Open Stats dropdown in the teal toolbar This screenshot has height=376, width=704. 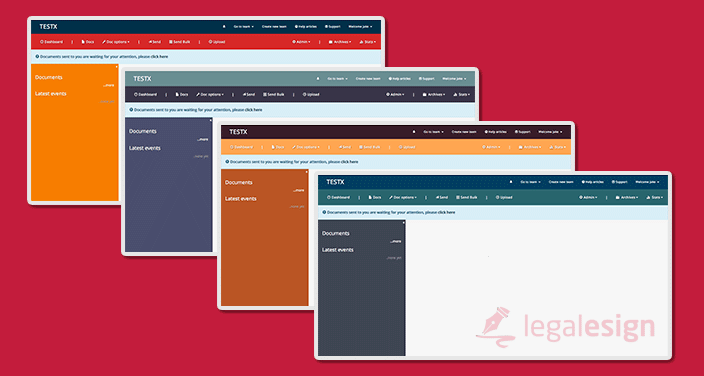coord(654,197)
